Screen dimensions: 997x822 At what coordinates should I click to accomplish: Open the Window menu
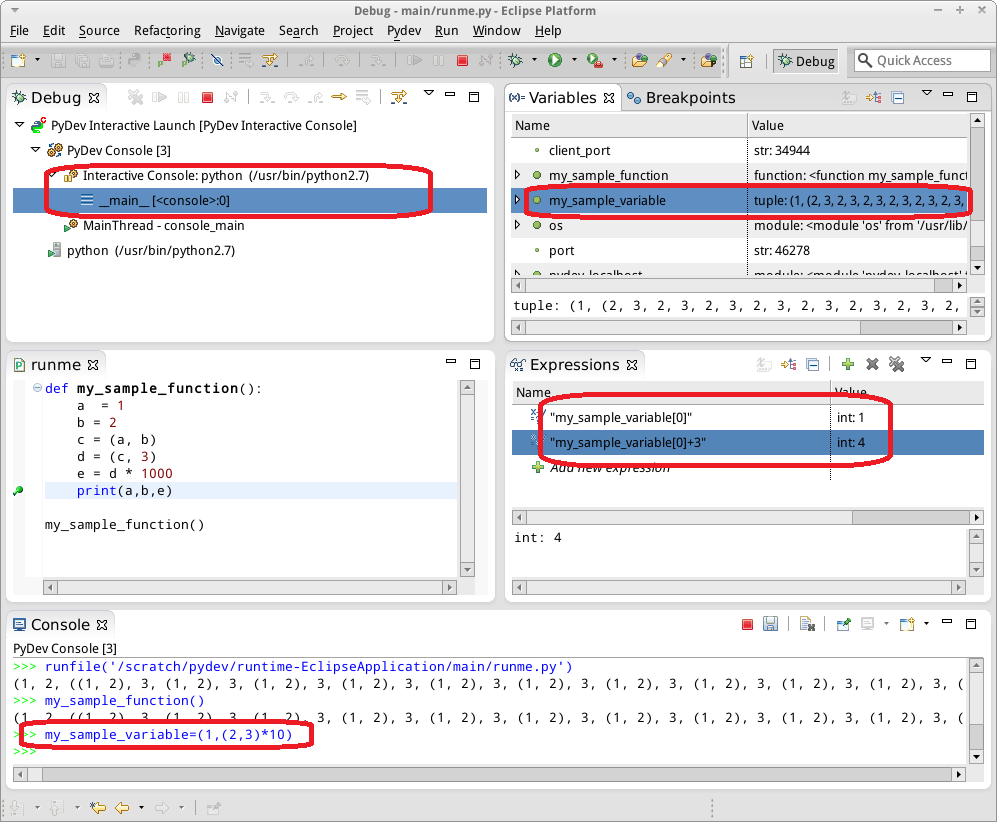tap(497, 31)
